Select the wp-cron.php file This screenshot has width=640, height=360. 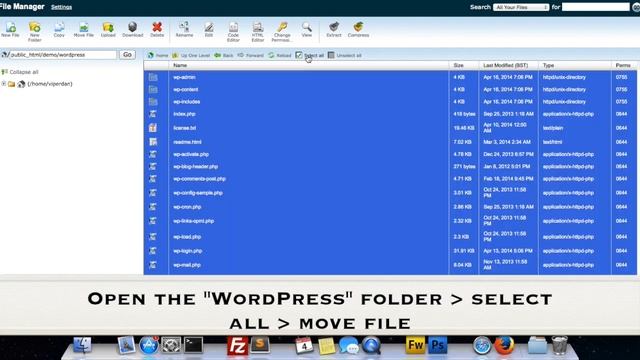[390, 207]
